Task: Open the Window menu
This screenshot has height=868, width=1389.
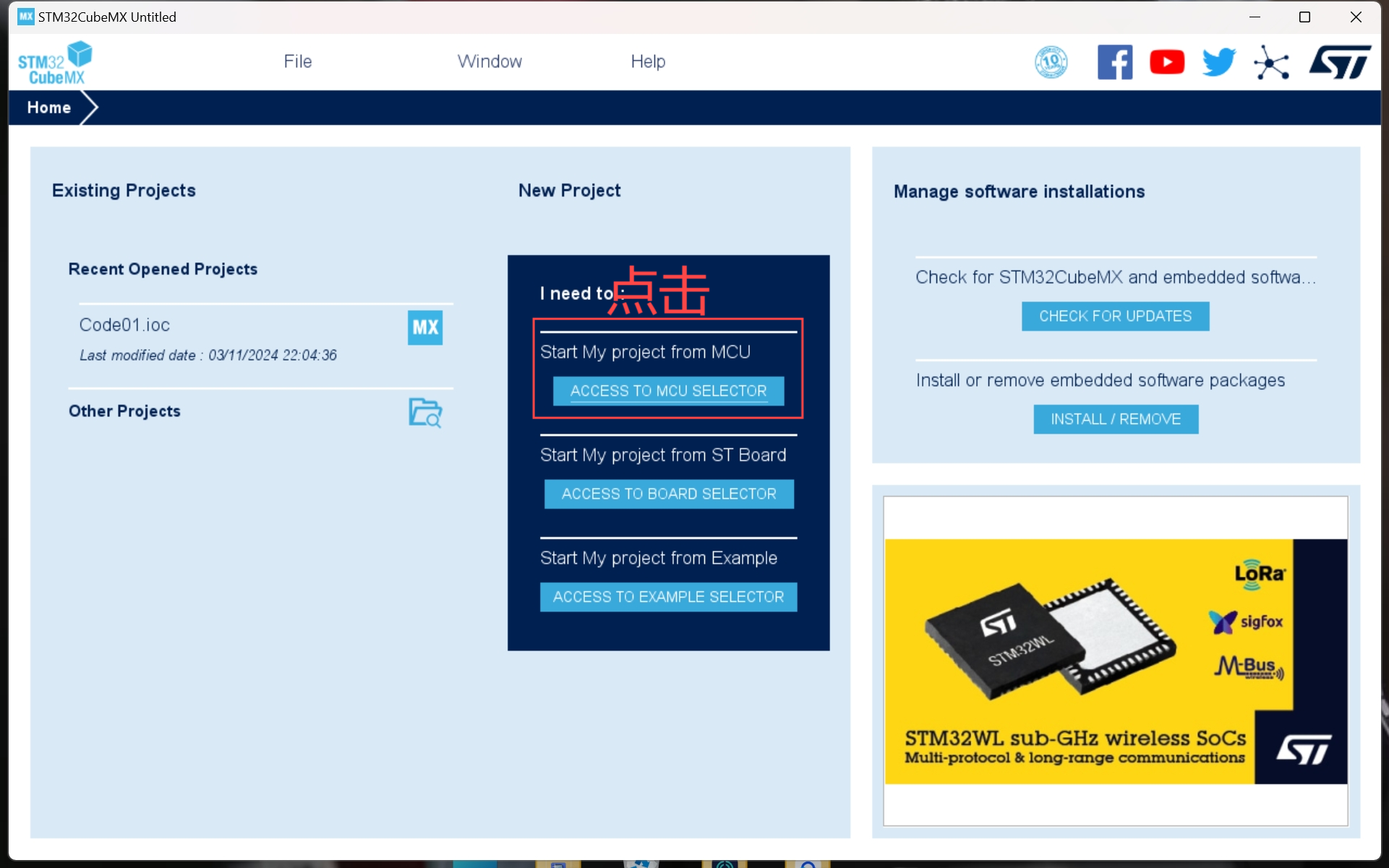Action: click(x=490, y=61)
